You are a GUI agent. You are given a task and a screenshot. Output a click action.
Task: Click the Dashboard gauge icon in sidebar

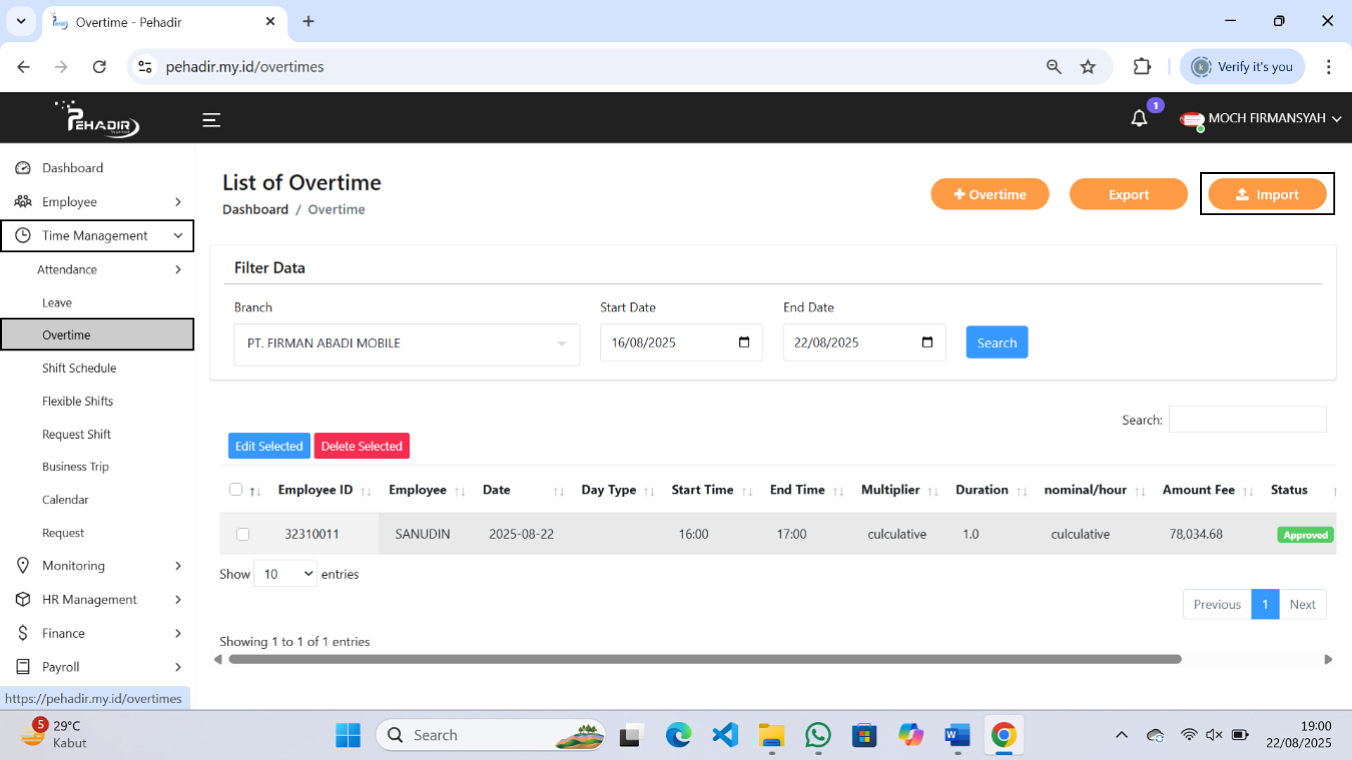[x=23, y=168]
